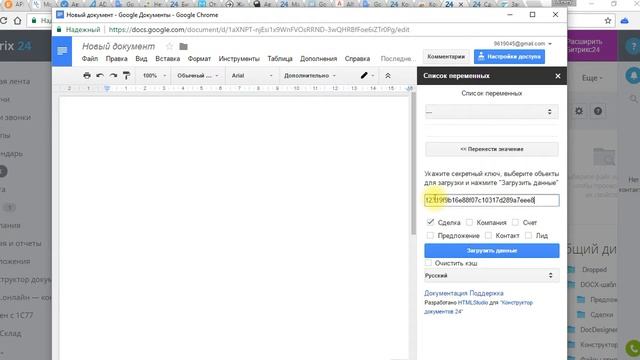Viewport: 640px width, 360px height.
Task: Open help question icon in Bitrix24 window
Action: (x=598, y=111)
